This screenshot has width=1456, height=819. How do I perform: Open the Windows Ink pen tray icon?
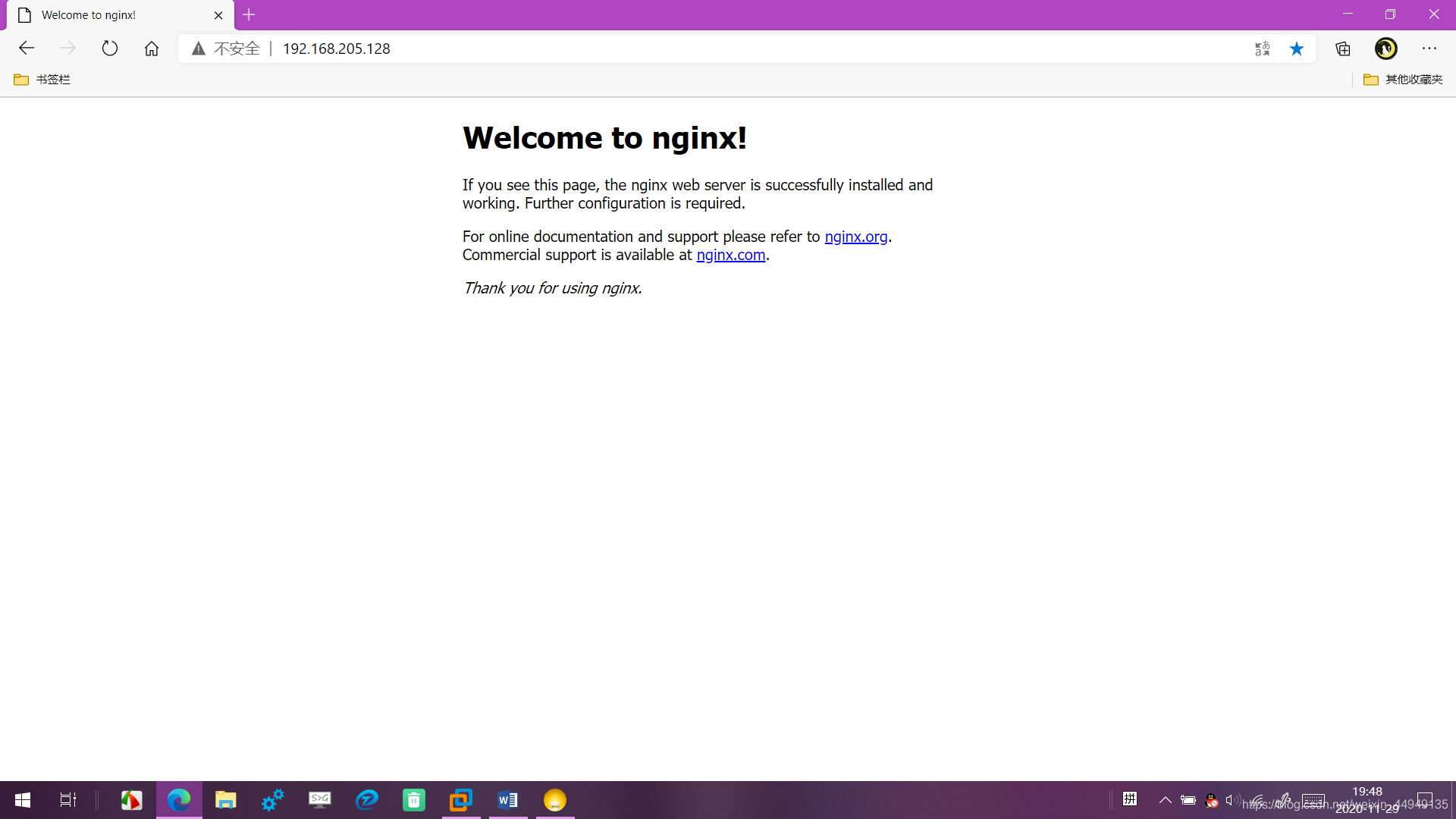1284,800
